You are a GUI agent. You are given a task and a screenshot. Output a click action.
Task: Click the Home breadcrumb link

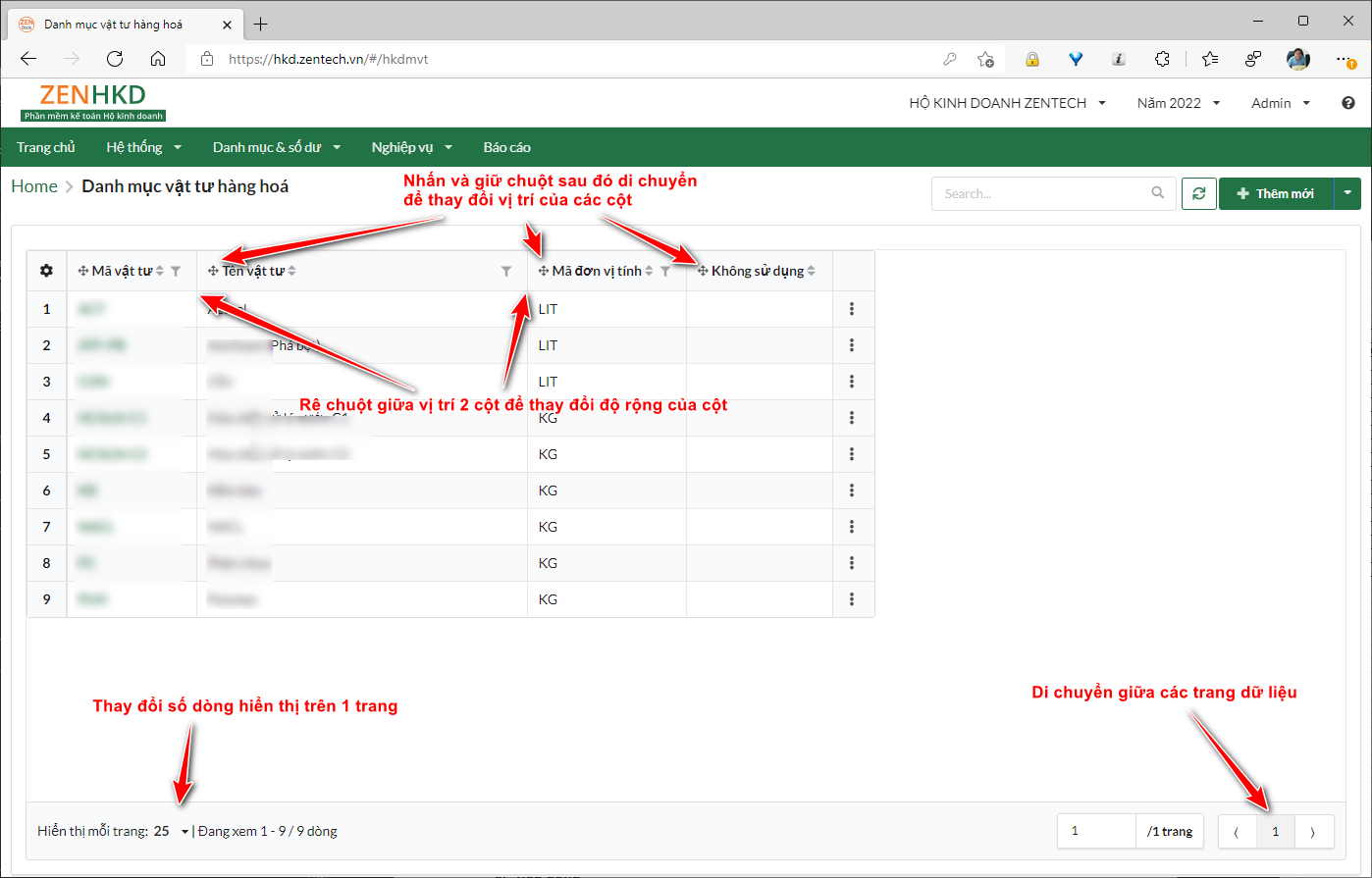click(34, 186)
